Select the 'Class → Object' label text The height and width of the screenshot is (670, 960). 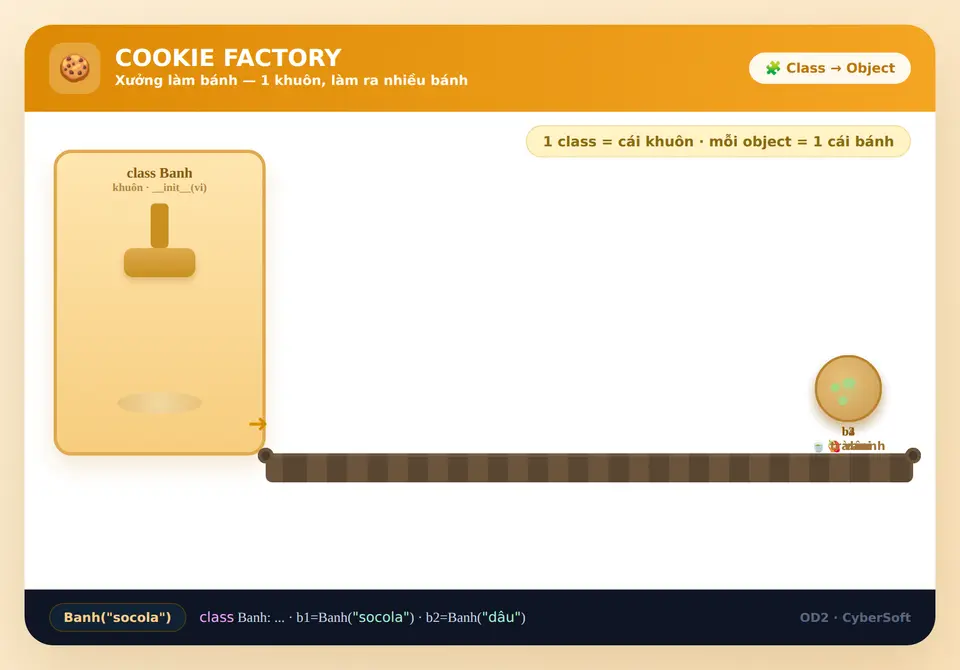[840, 68]
